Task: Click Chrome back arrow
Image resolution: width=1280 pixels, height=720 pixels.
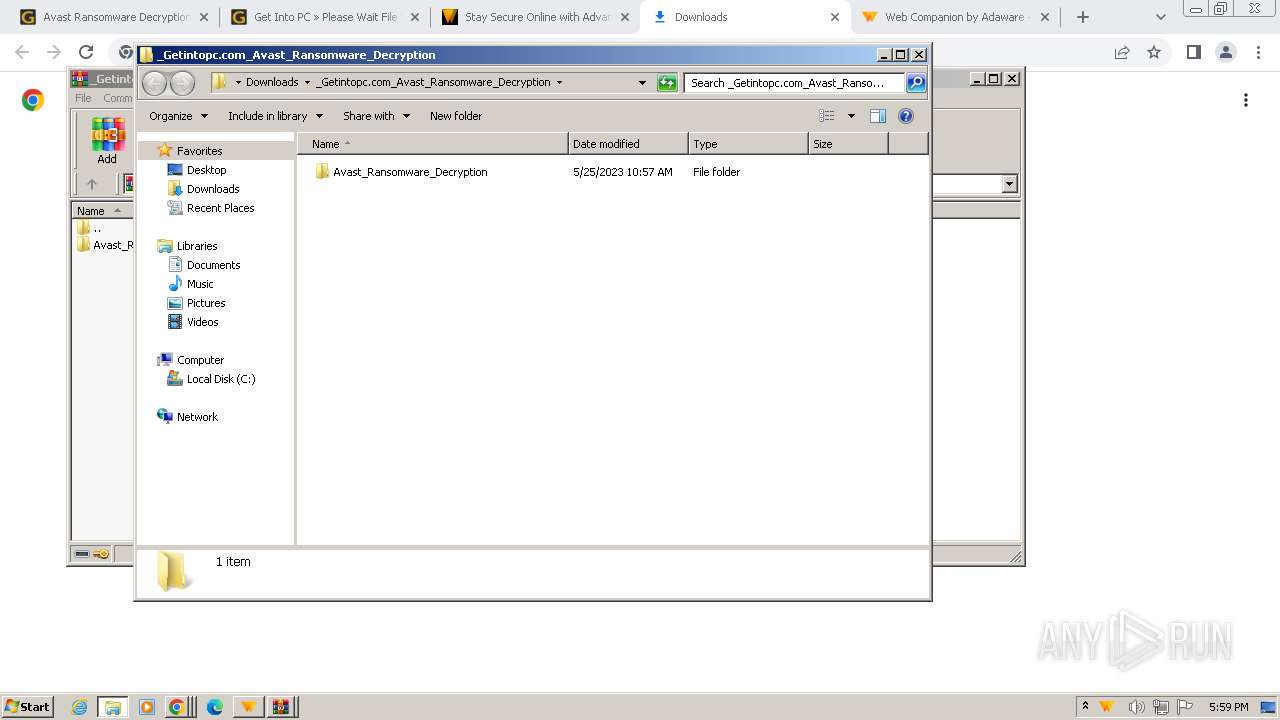Action: [22, 52]
